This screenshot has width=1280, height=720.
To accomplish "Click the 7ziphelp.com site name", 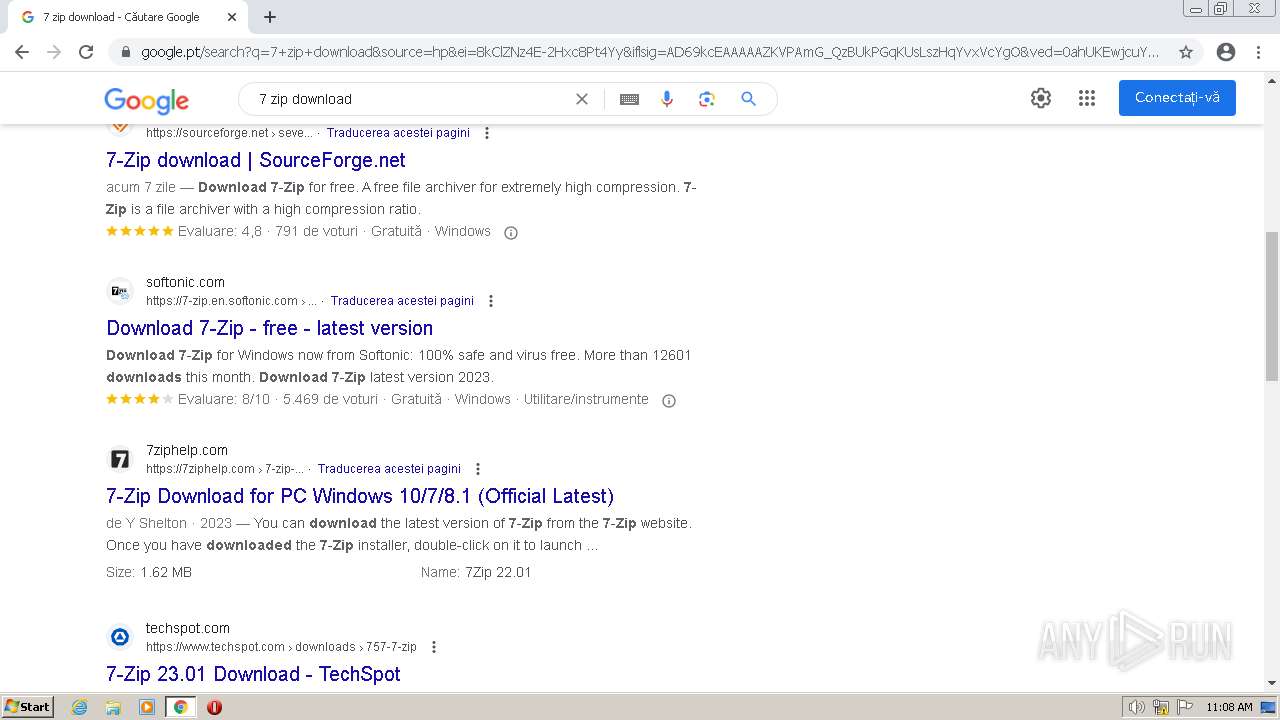I will pos(187,450).
